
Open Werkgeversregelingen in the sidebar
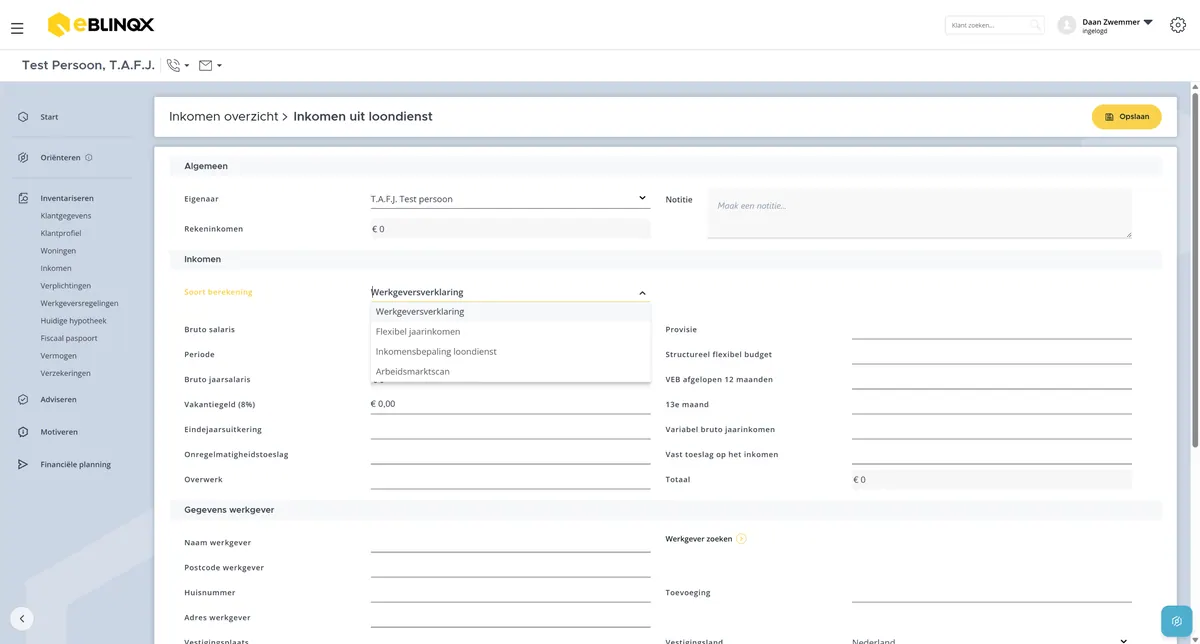80,303
